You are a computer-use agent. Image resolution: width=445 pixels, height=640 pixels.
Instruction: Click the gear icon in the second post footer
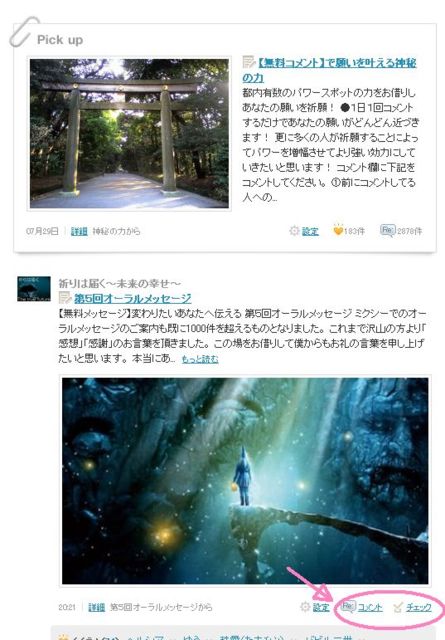(305, 607)
